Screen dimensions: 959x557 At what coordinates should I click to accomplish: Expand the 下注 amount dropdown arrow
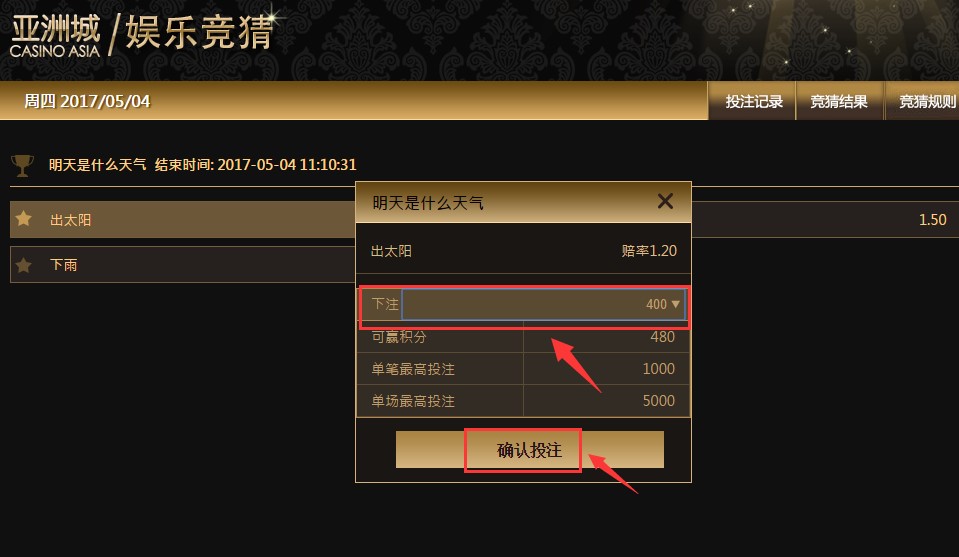[675, 304]
